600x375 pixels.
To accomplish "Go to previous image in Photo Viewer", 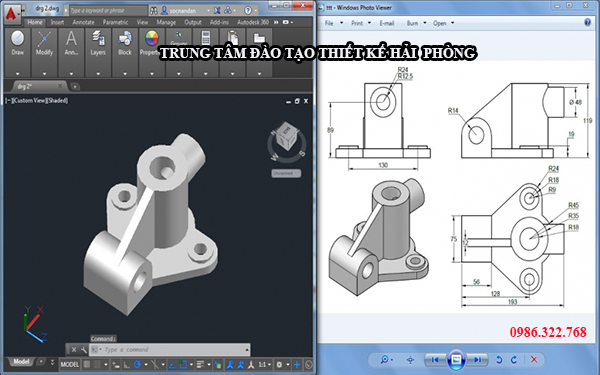I will click(x=435, y=360).
